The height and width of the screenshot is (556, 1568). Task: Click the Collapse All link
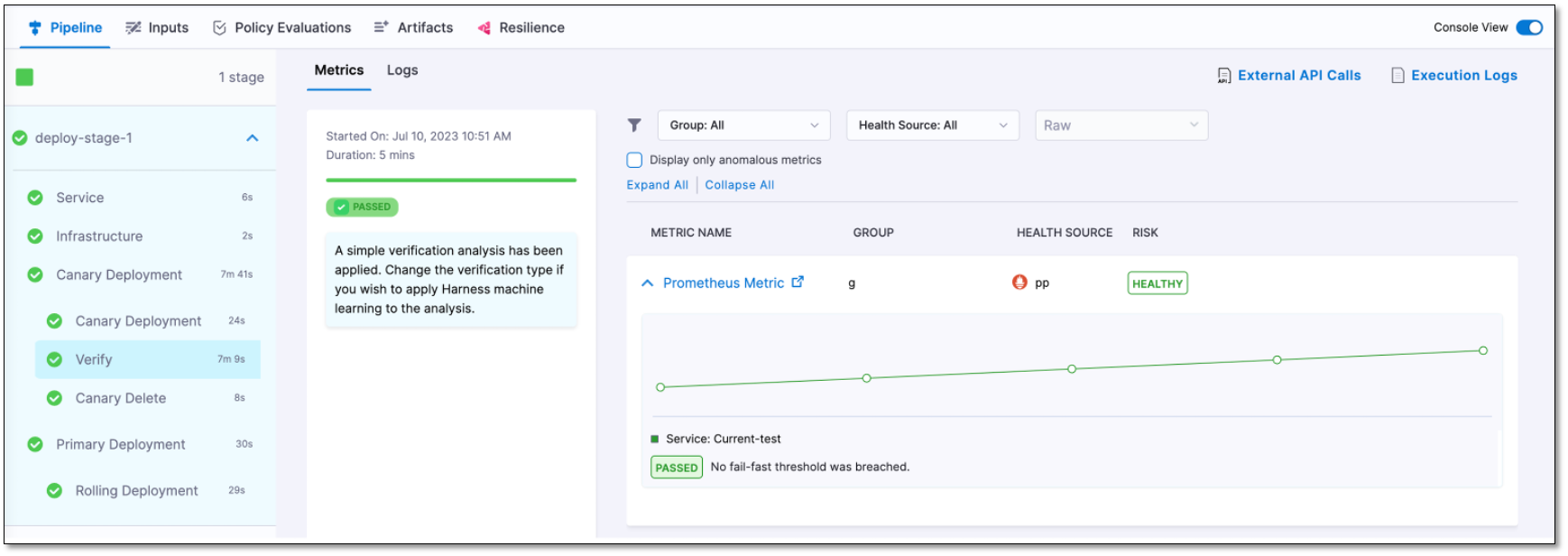coord(739,185)
